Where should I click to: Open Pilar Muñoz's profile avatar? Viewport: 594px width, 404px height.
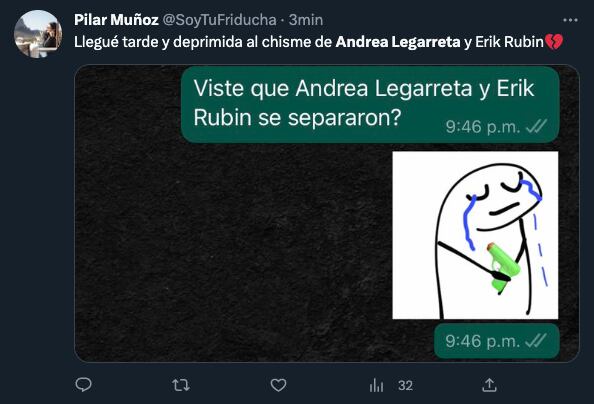pyautogui.click(x=38, y=34)
